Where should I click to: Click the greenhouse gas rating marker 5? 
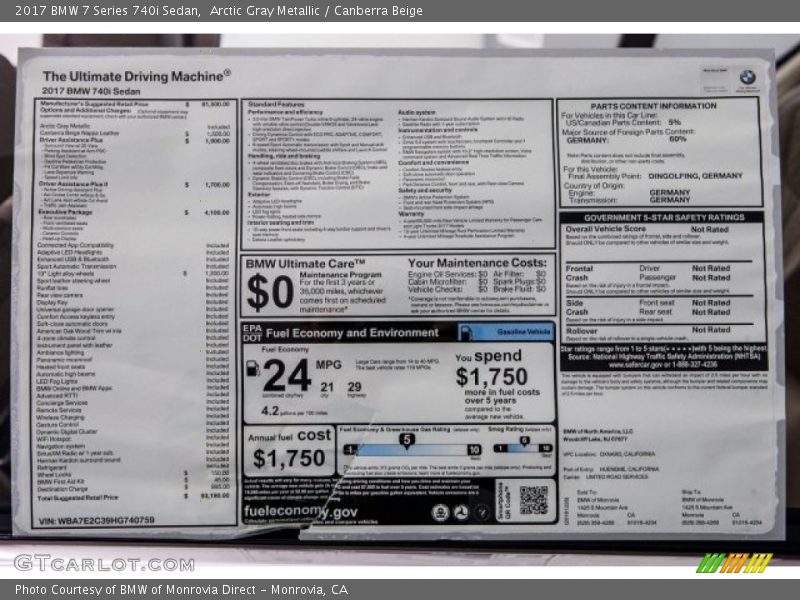pos(407,440)
